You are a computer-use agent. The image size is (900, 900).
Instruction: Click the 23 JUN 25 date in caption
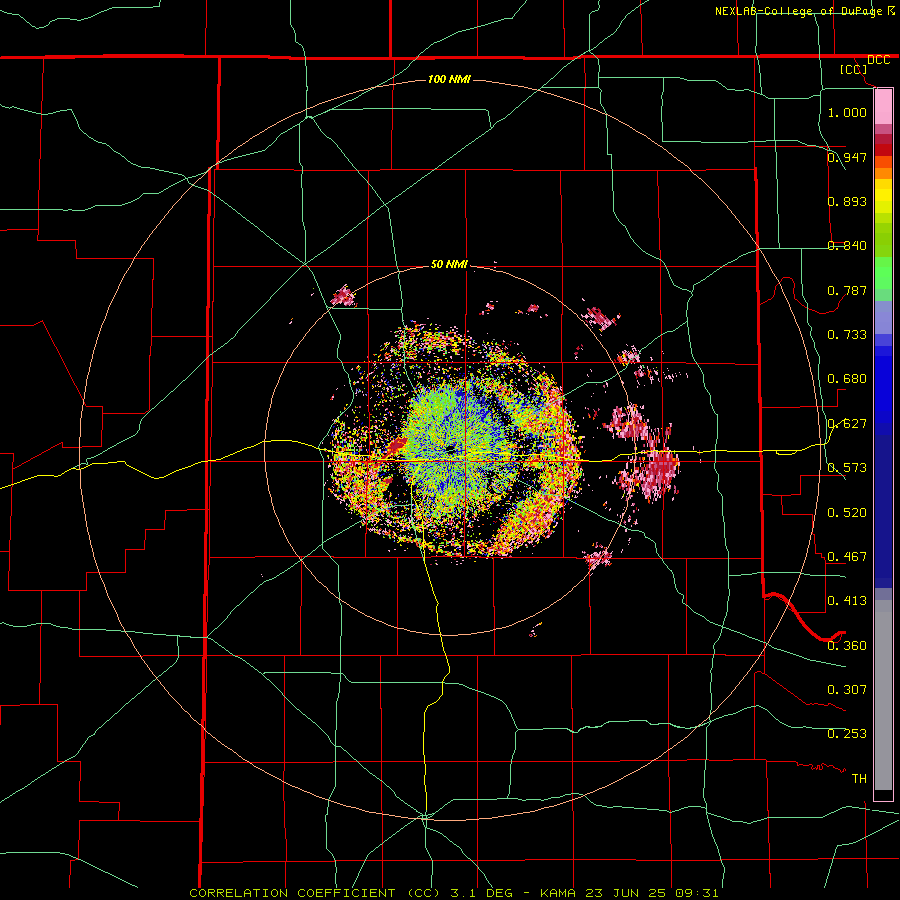coord(625,893)
